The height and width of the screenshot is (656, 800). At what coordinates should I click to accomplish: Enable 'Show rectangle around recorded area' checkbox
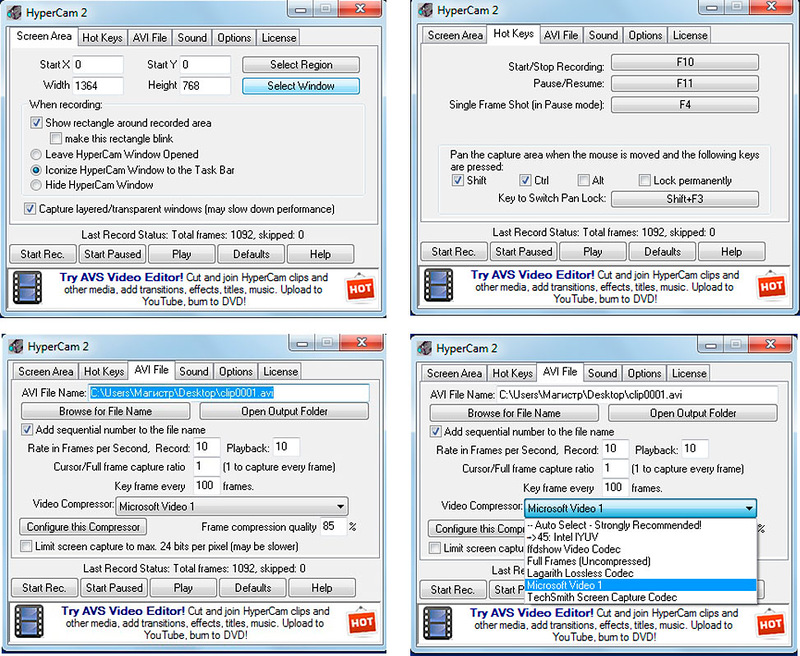(x=36, y=123)
